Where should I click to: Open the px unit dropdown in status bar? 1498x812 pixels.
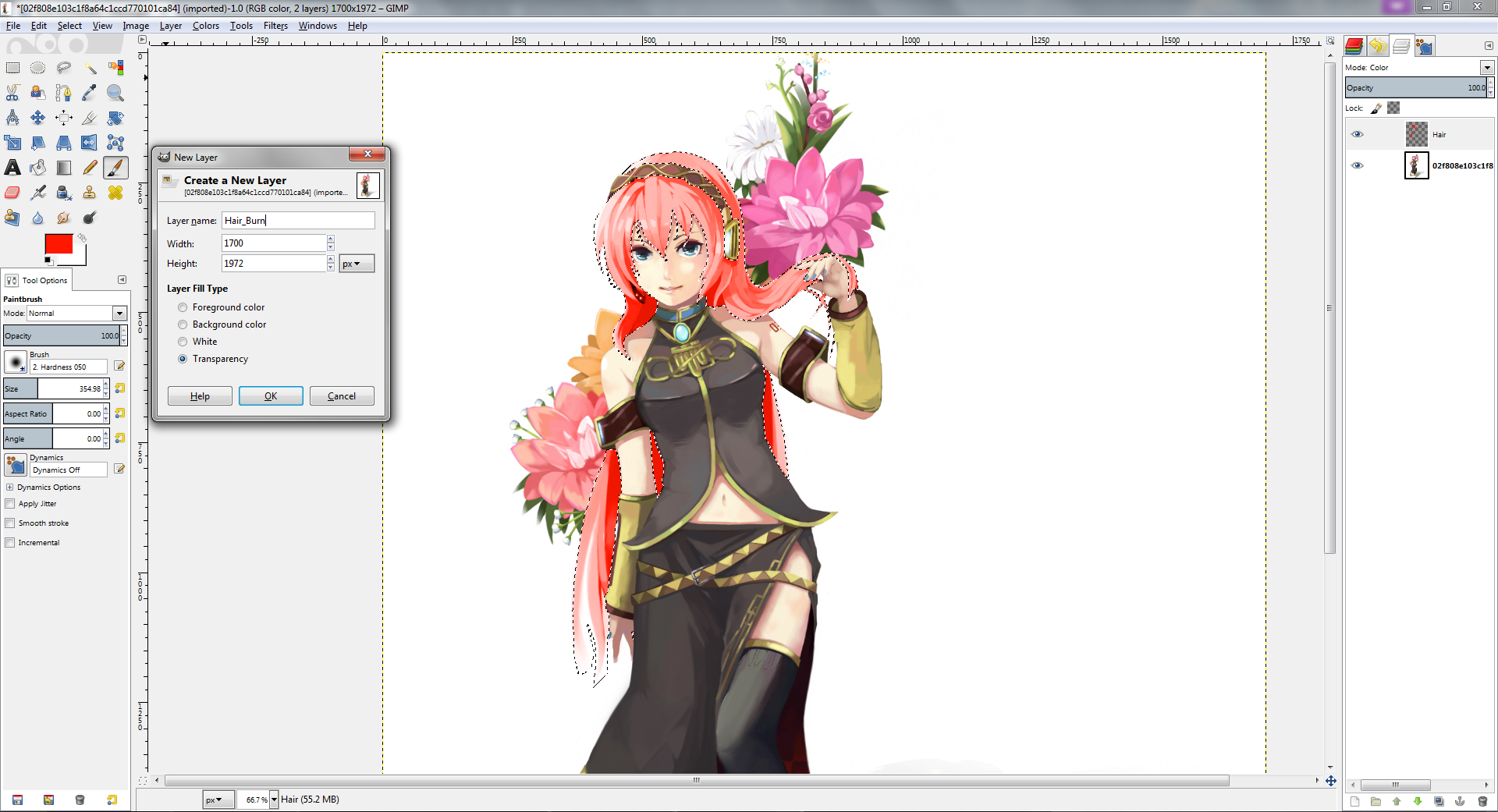218,800
